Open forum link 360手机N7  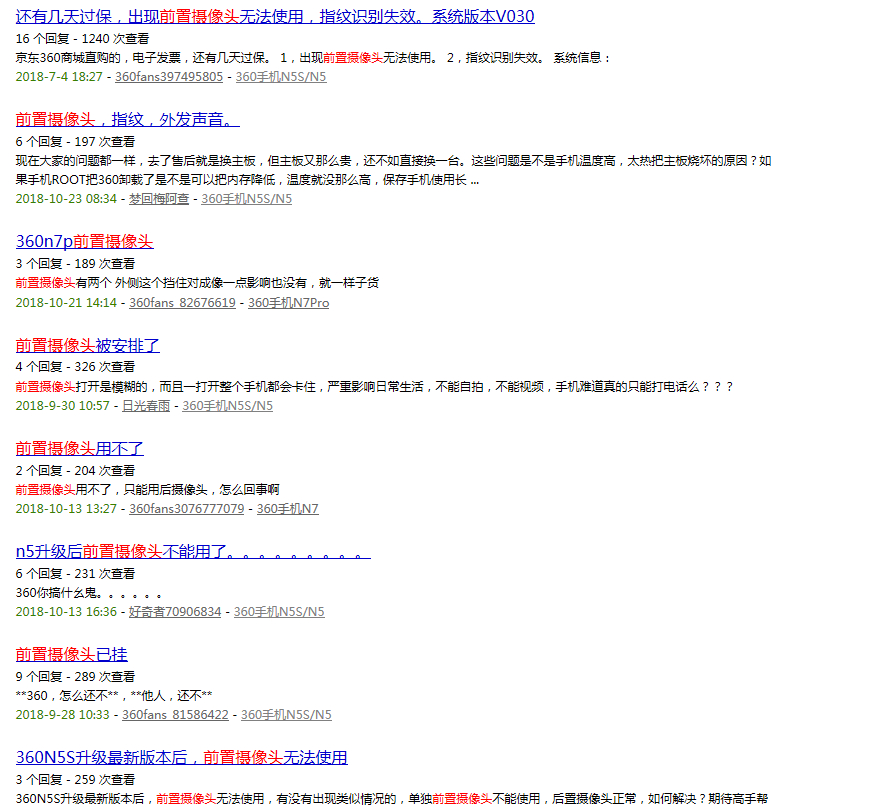pos(287,508)
